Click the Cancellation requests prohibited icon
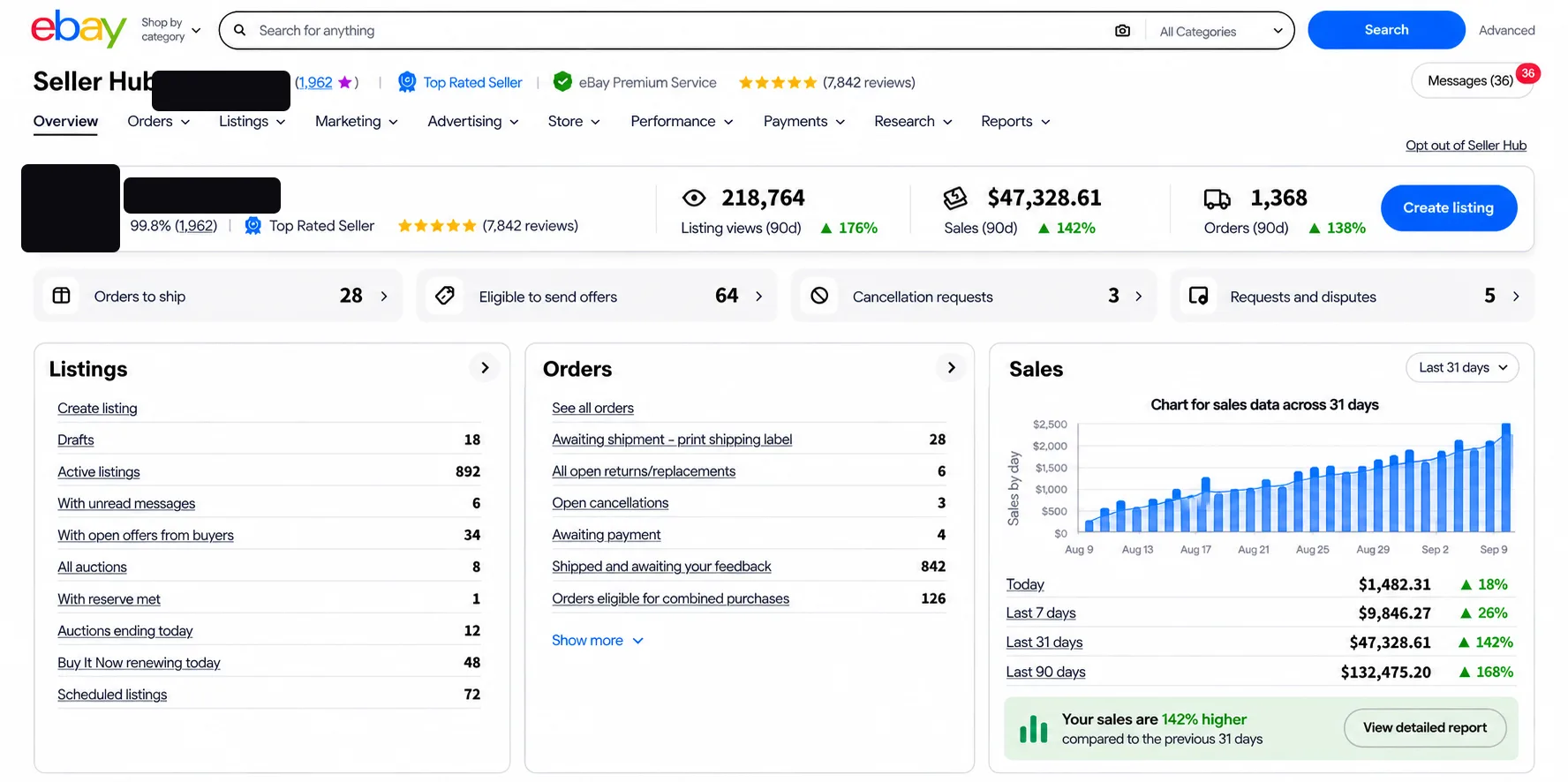Viewport: 1568px width, 782px height. (819, 296)
